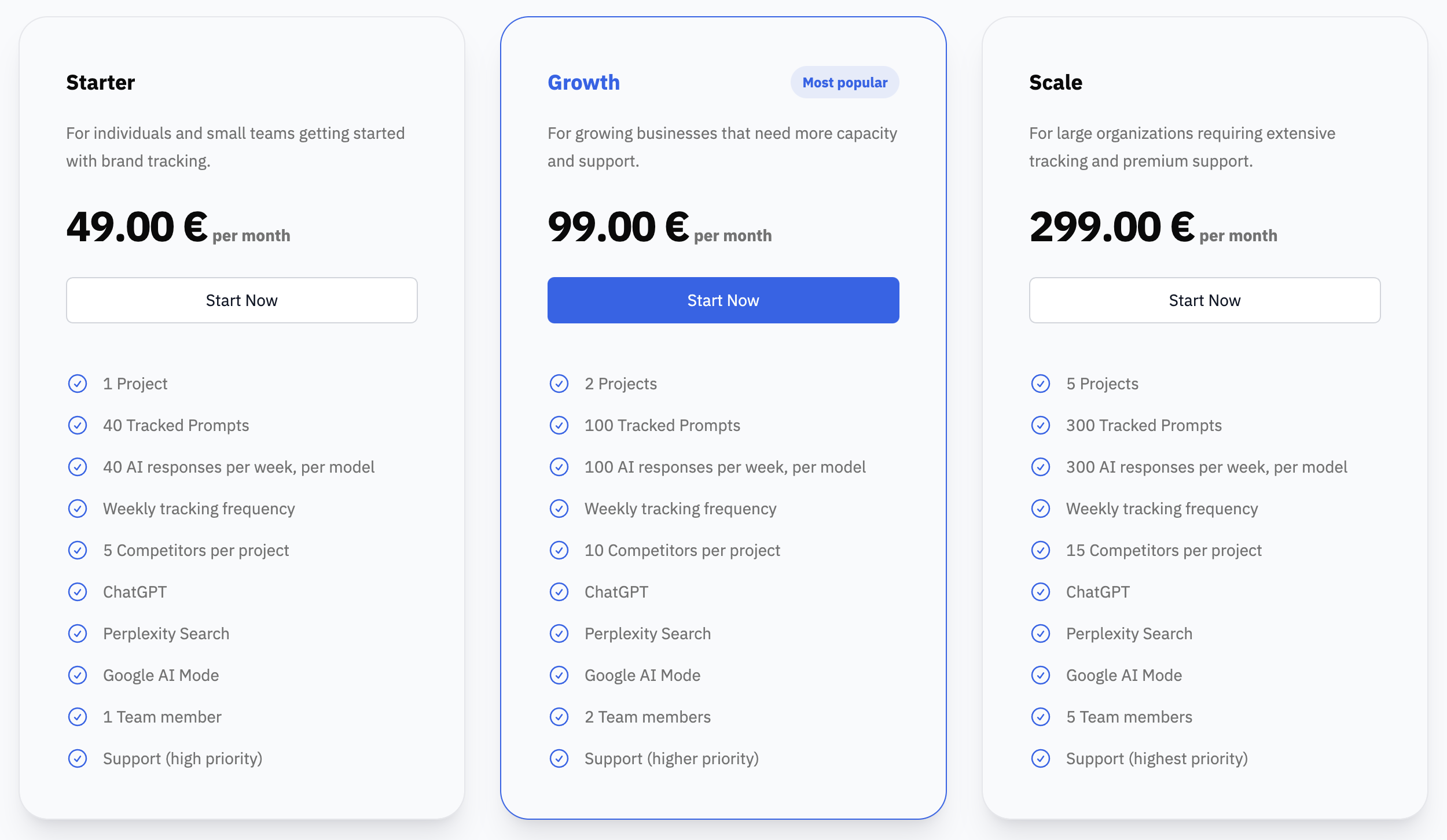
Task: Click Start Now under the Scale plan
Action: tap(1205, 300)
